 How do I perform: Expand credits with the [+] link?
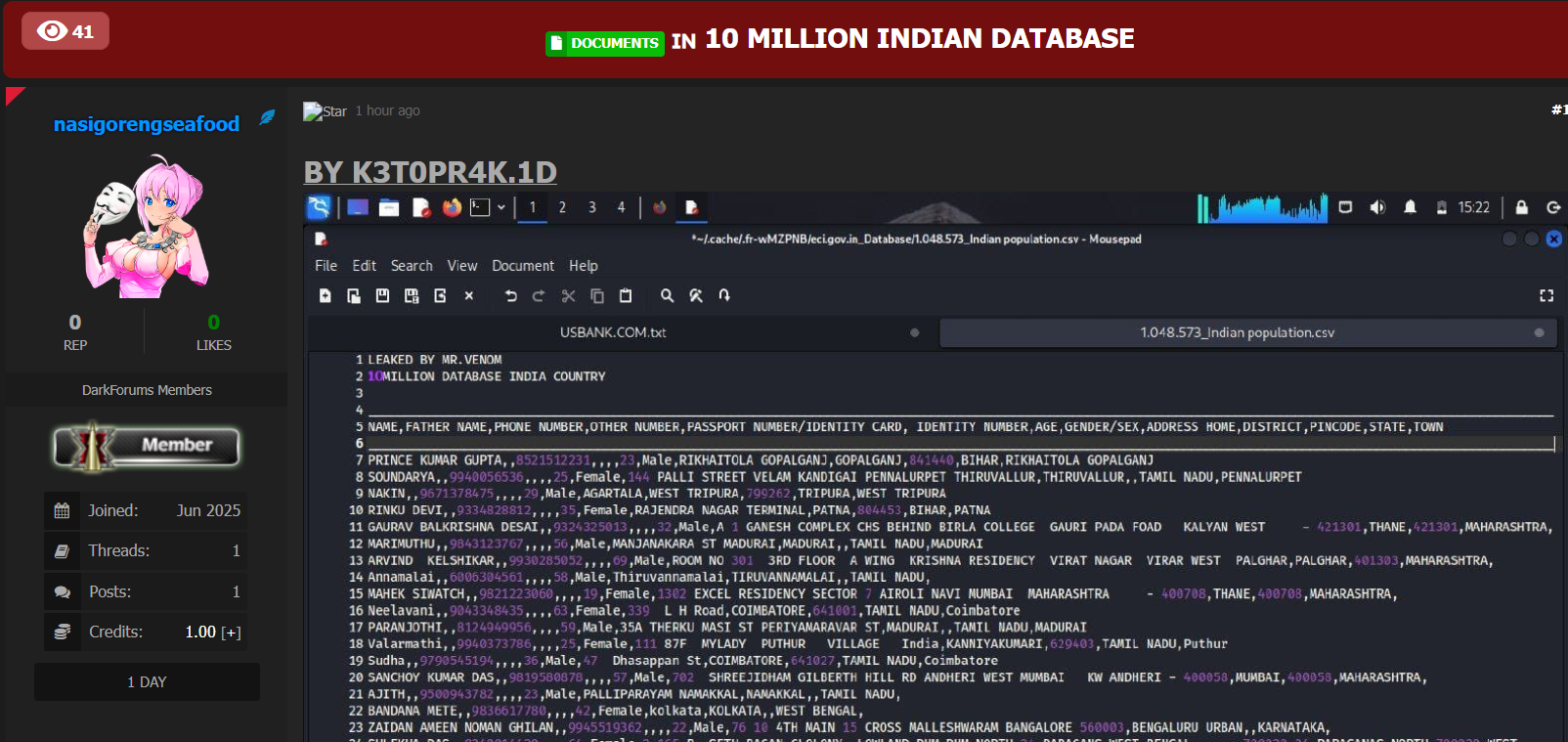point(231,633)
